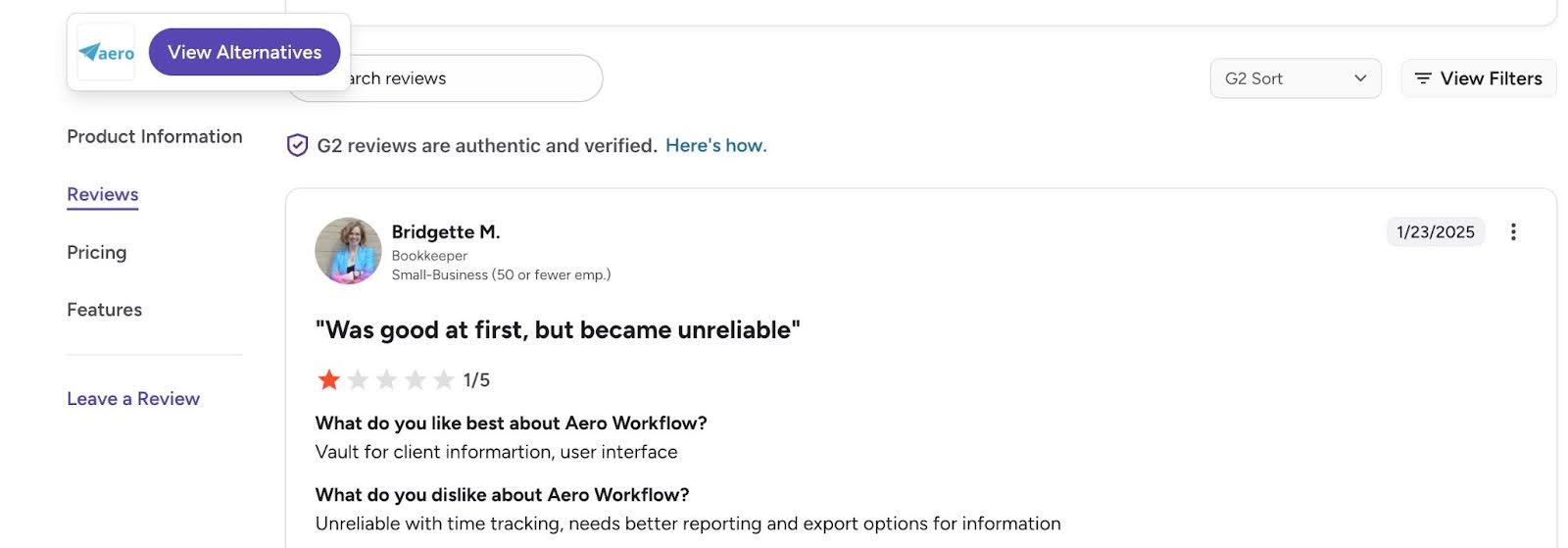Click the filter lines icon in View Filters
This screenshot has height=548, width=1568.
[x=1423, y=78]
